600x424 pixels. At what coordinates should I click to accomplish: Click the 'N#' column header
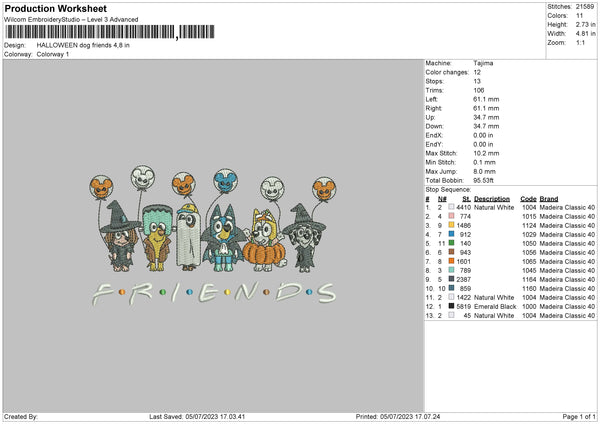coord(442,199)
